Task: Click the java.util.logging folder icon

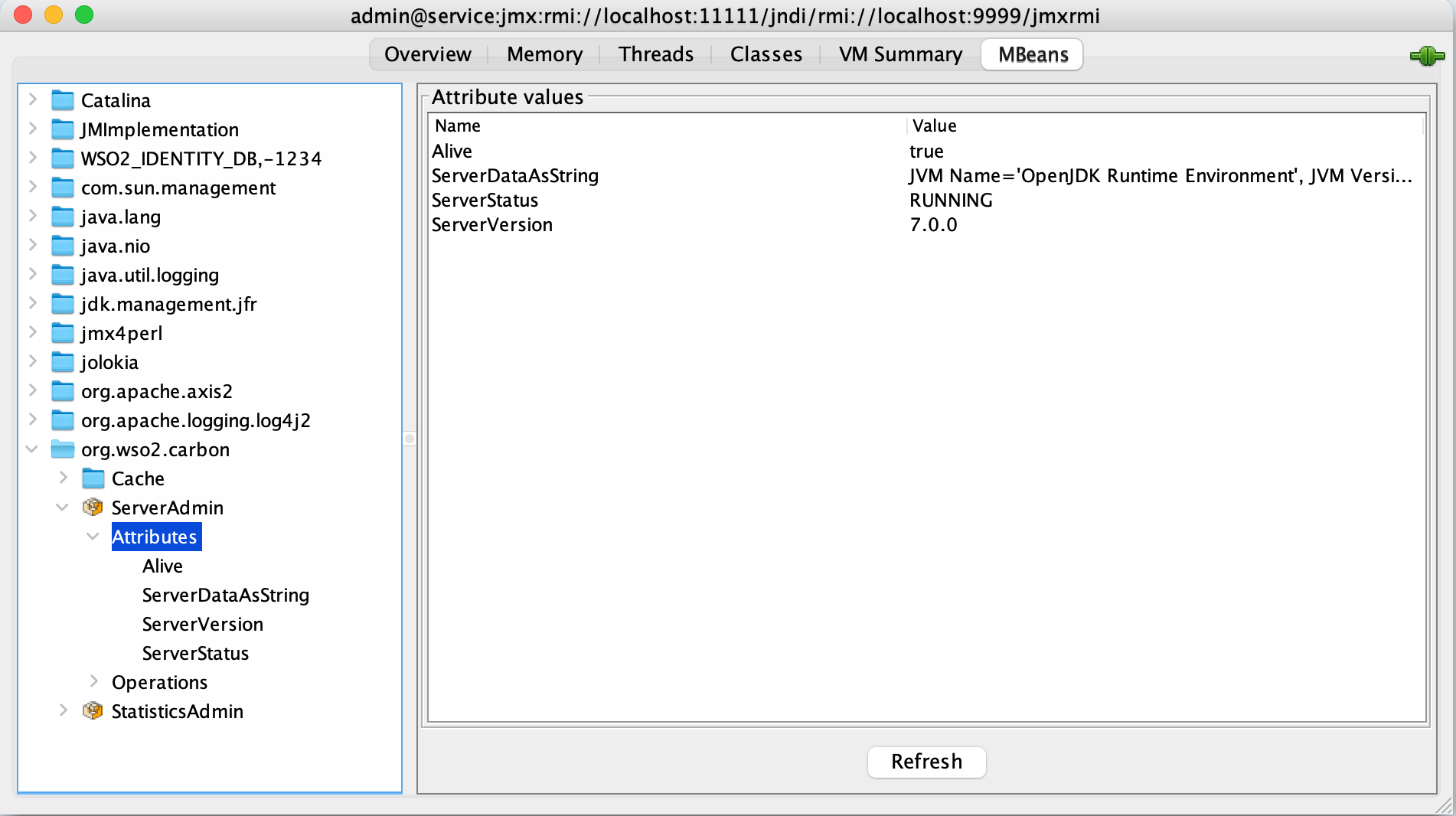Action: (62, 275)
